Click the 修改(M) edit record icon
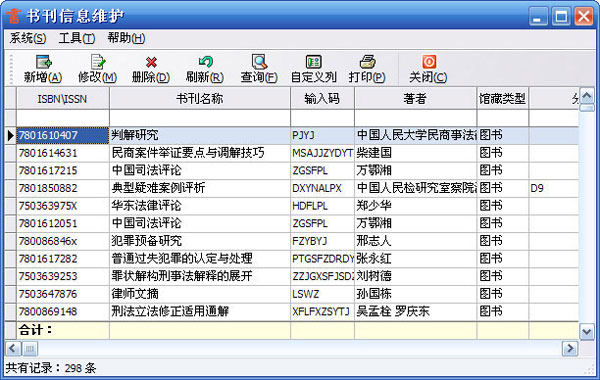The image size is (600, 380). pyautogui.click(x=98, y=62)
